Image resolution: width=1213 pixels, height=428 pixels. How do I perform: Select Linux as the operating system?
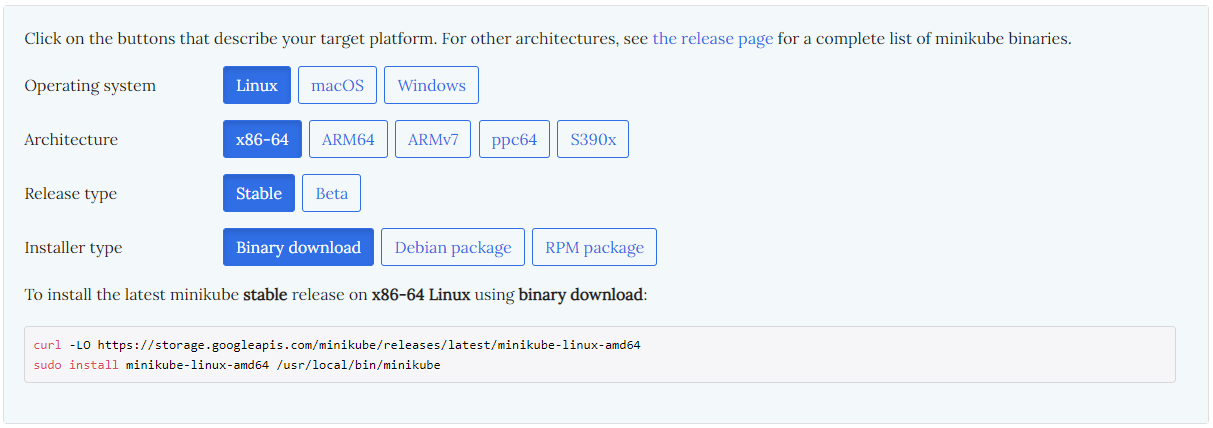click(x=257, y=85)
